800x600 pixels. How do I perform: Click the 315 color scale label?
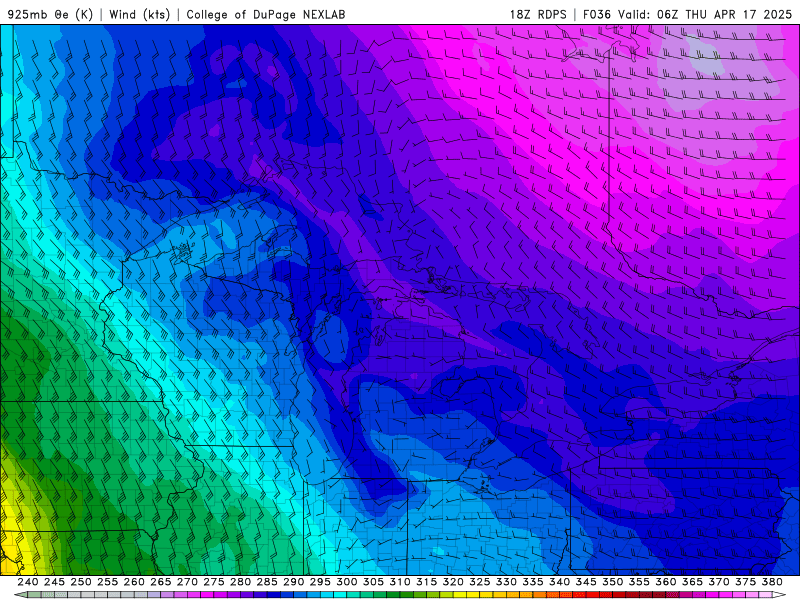[x=426, y=582]
